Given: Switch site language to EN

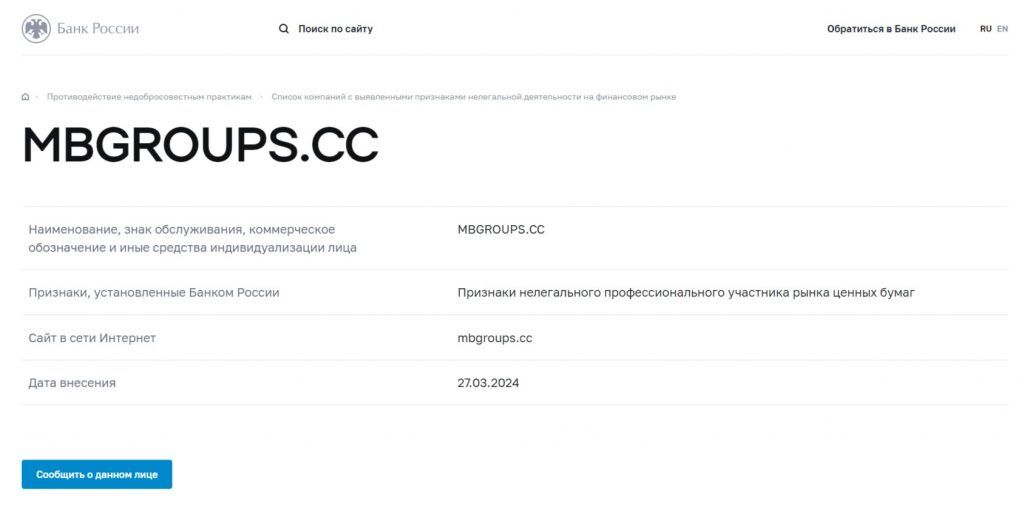Looking at the screenshot, I should tap(1002, 29).
